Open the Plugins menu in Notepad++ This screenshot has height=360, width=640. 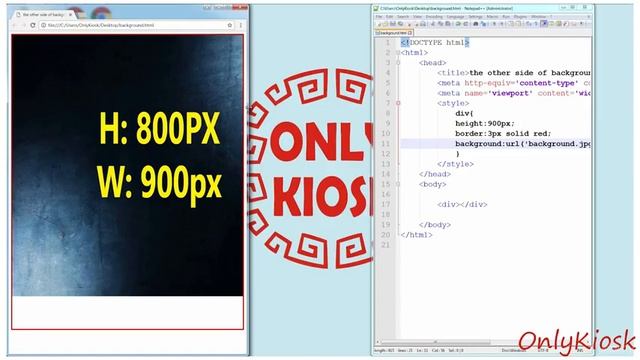coord(520,17)
